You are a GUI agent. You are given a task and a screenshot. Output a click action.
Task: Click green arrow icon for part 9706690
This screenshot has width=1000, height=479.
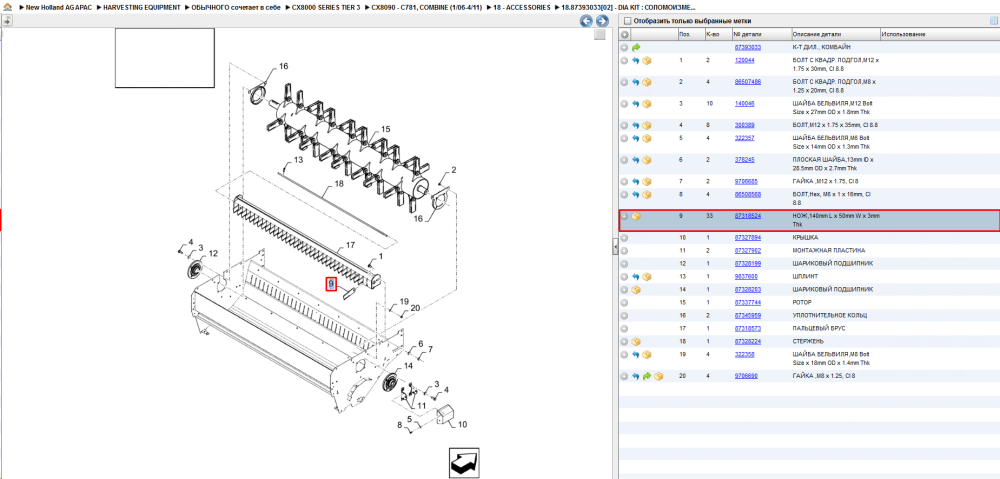647,376
